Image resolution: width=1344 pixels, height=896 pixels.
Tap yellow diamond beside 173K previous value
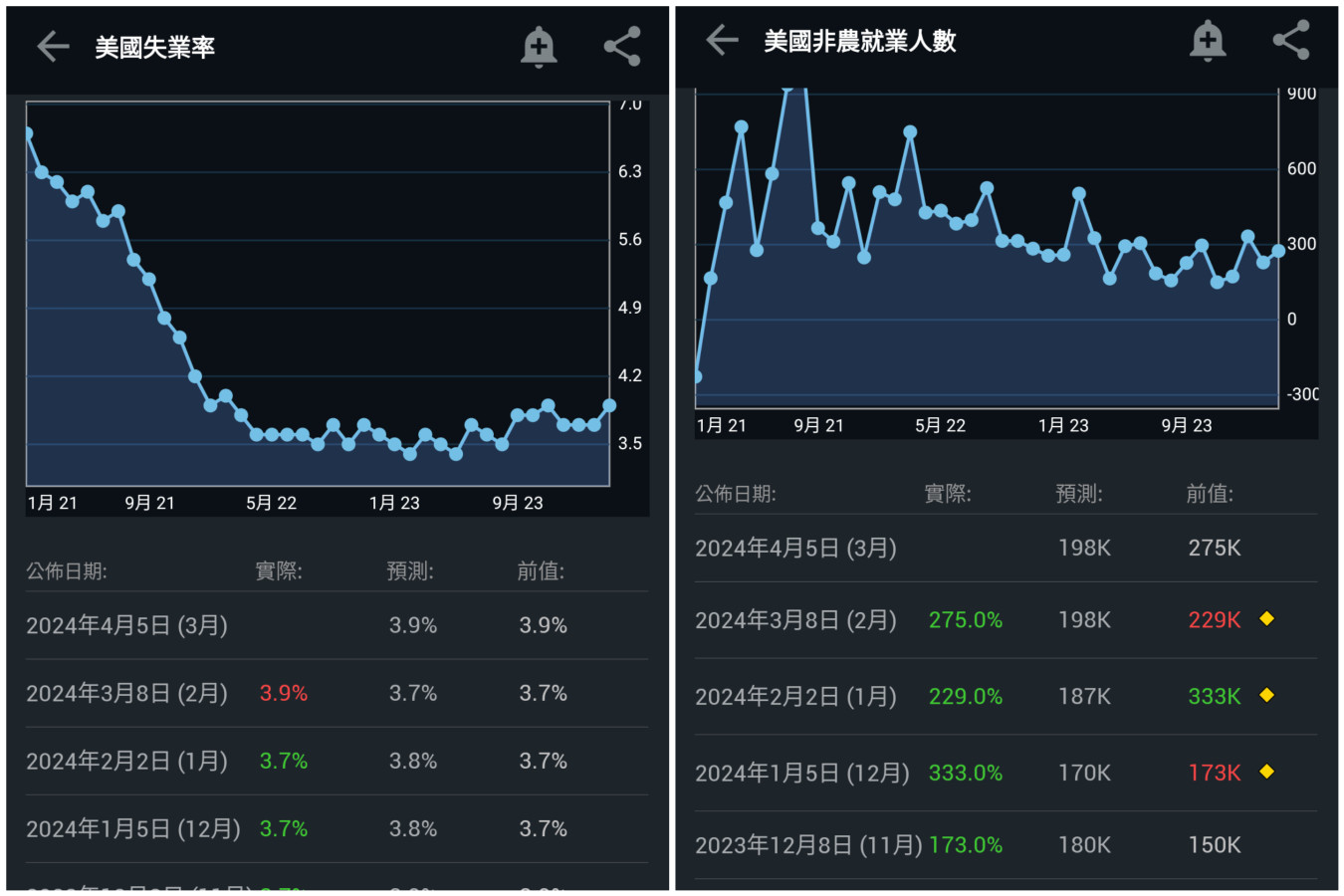pyautogui.click(x=1267, y=772)
